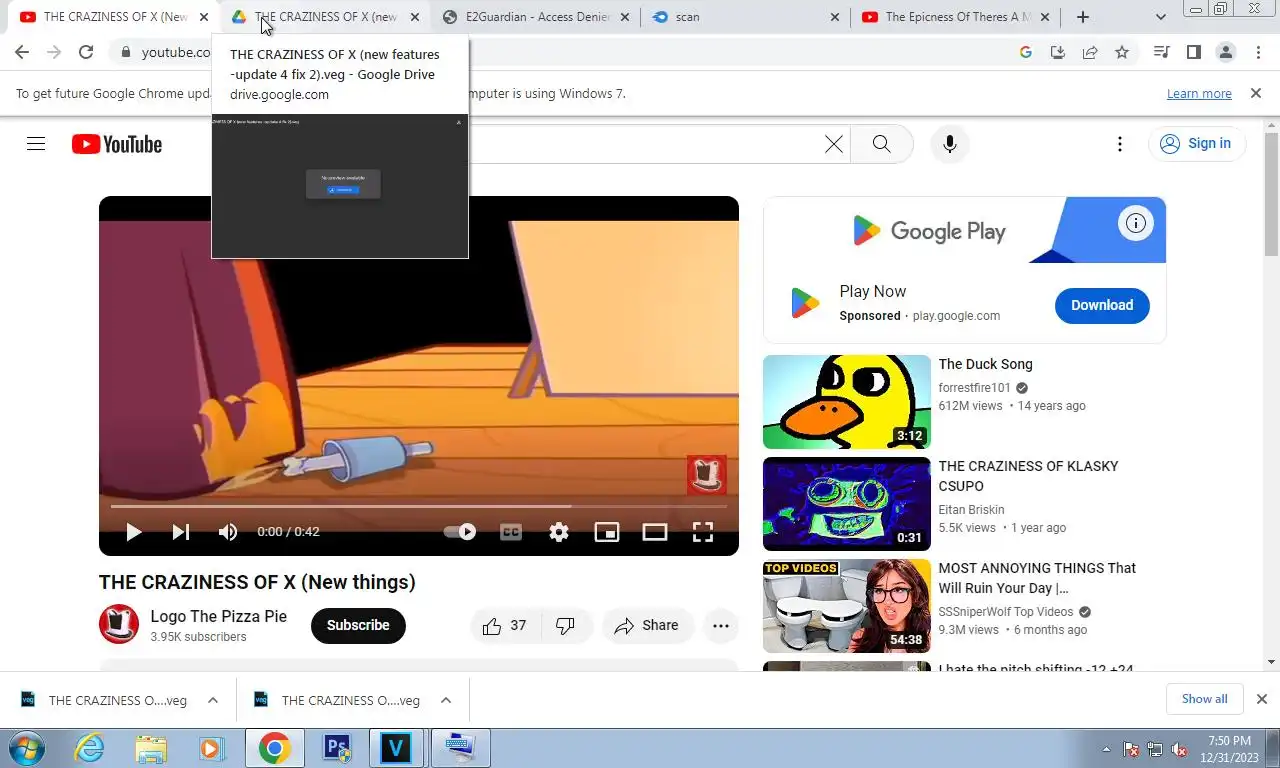
Task: Show hidden system tray icons
Action: [x=1106, y=748]
